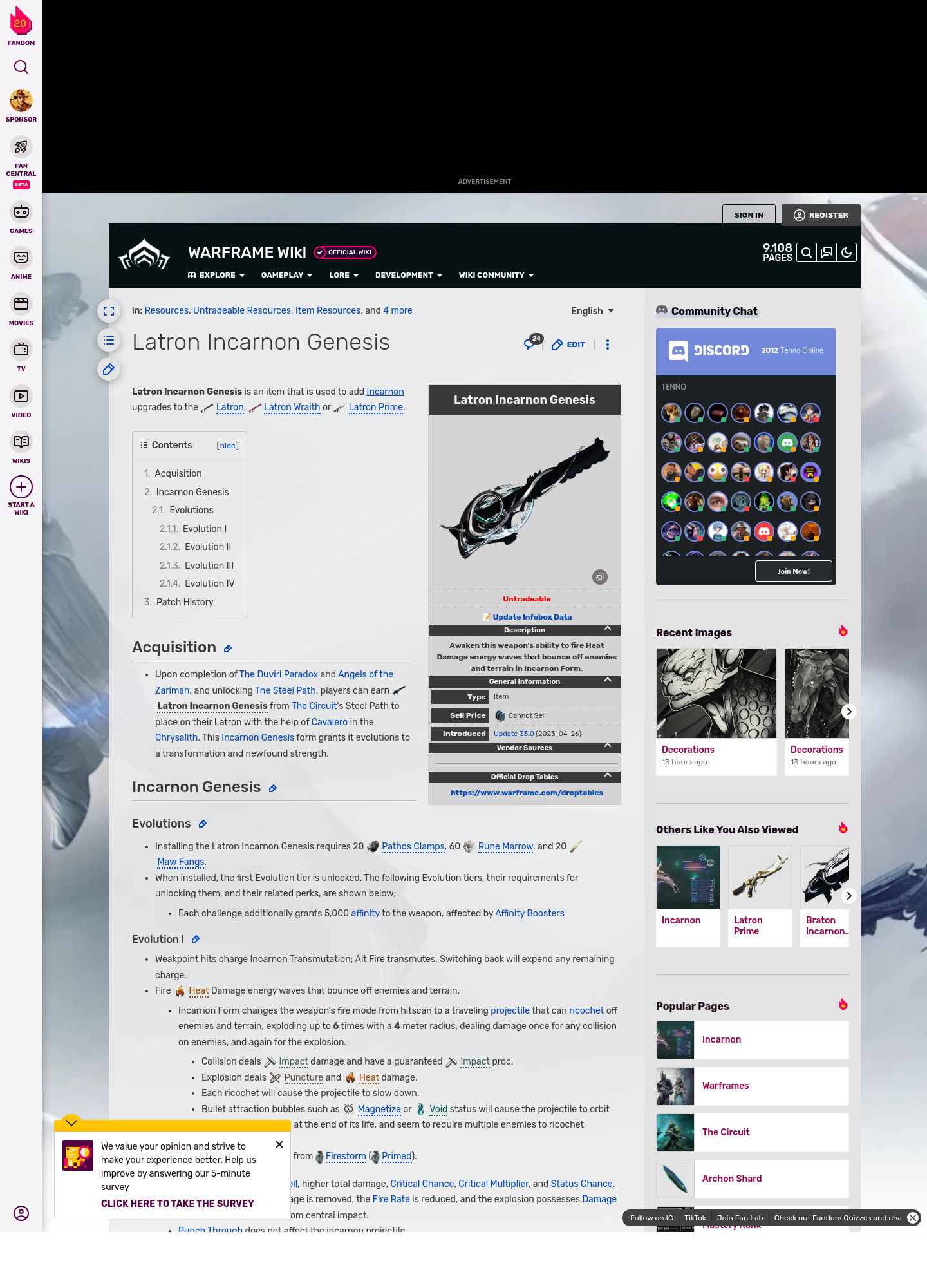Click the Warframe lotus logo
The width and height of the screenshot is (927, 1288).
pos(144,255)
